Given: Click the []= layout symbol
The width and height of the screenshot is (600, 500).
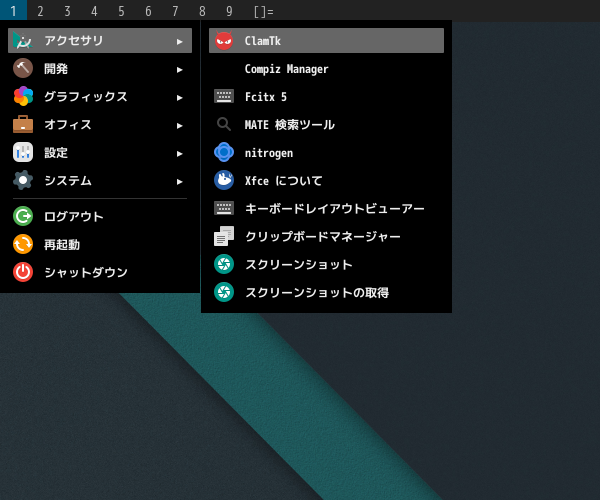Looking at the screenshot, I should tap(264, 11).
